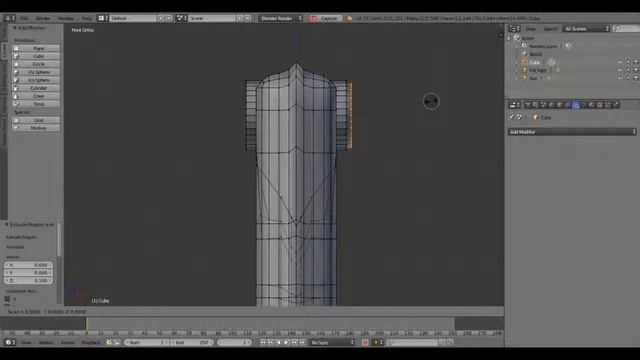Toggle Fill light selectability arrow
Image resolution: width=640 pixels, height=360 pixels.
pyautogui.click(x=628, y=70)
